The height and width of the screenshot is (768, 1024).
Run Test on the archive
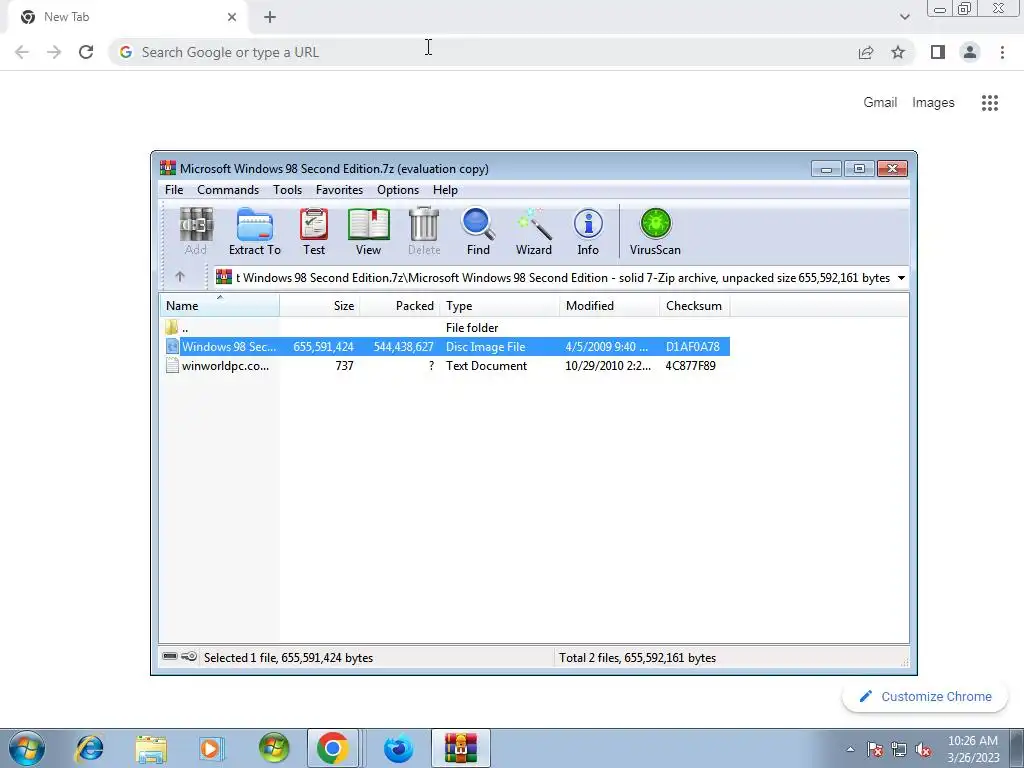point(314,231)
